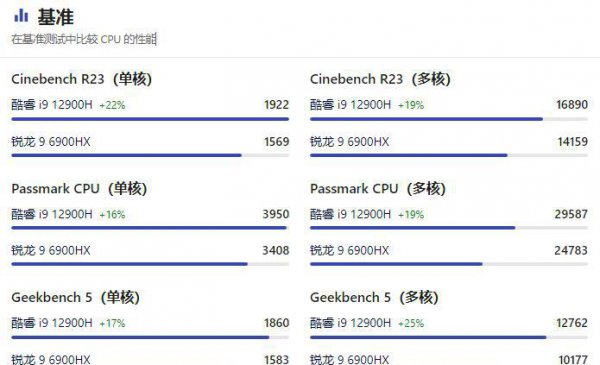Click the +25% badge in Geekbench multi-core
600x365 pixels.
[411, 324]
